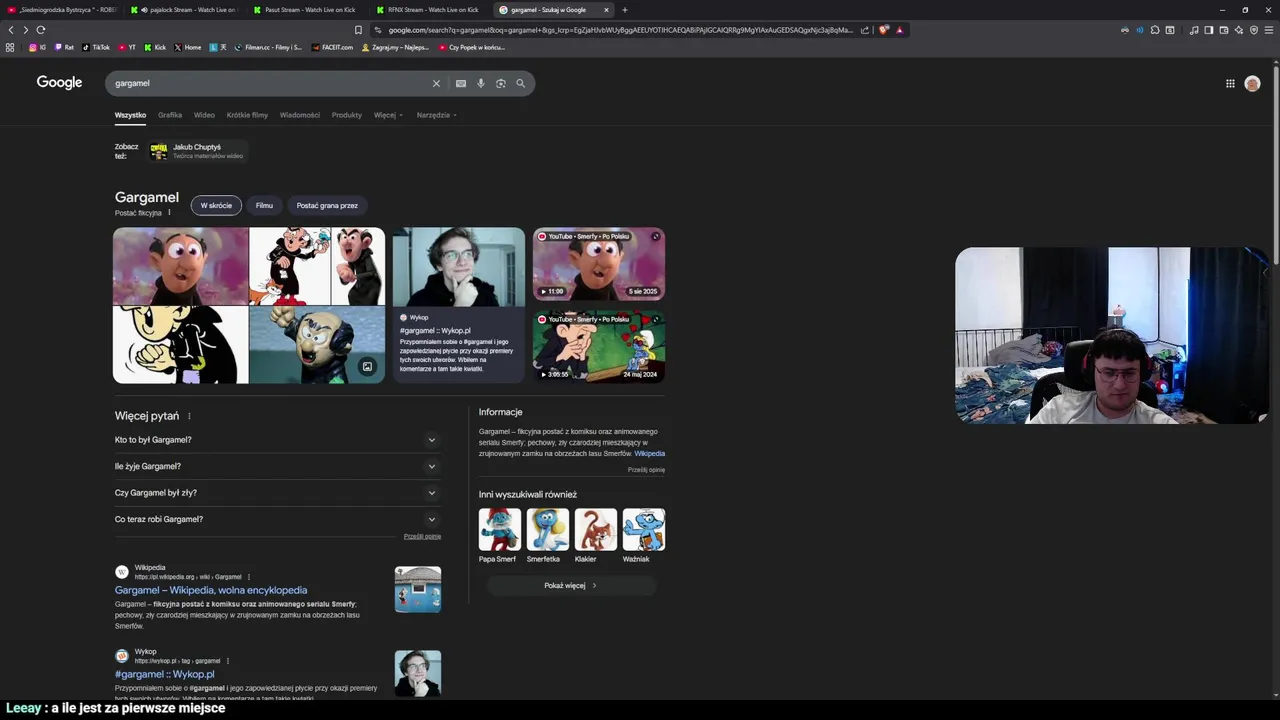1280x720 pixels.
Task: Open the Brave Wallet icon
Action: pos(1224,30)
